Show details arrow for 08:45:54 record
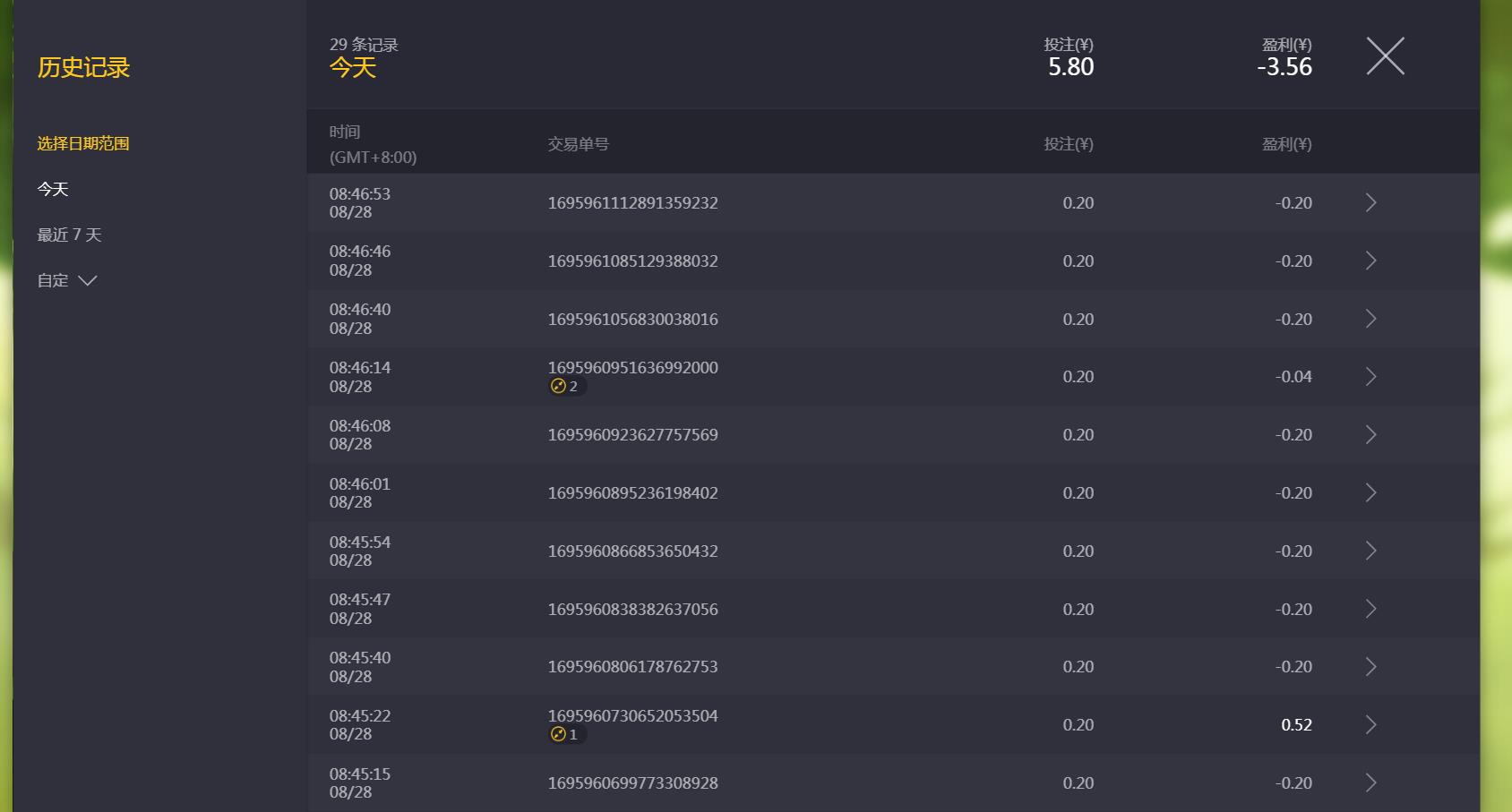1512x812 pixels. tap(1370, 551)
